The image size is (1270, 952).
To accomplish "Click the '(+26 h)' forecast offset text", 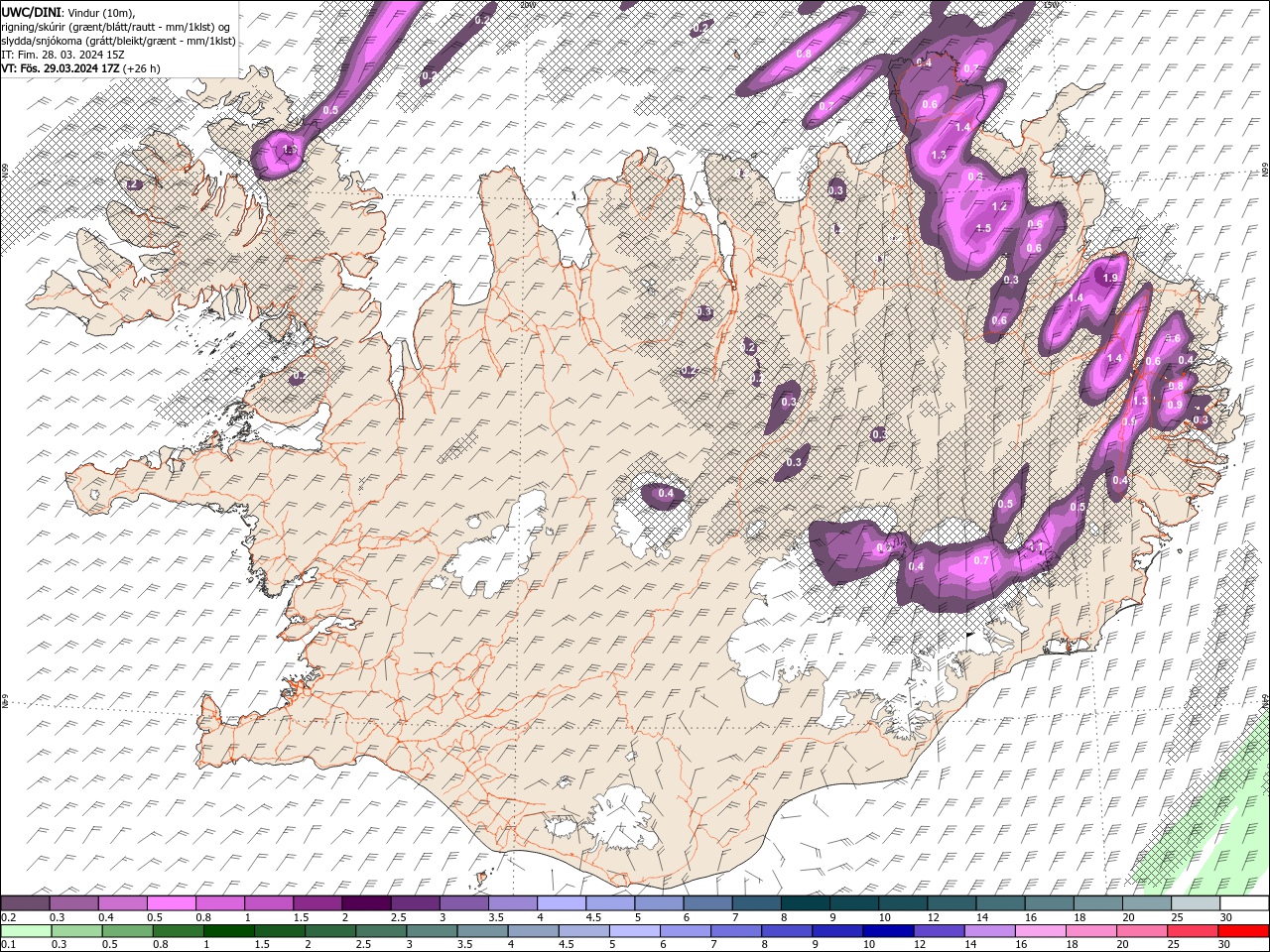I will [x=142, y=68].
